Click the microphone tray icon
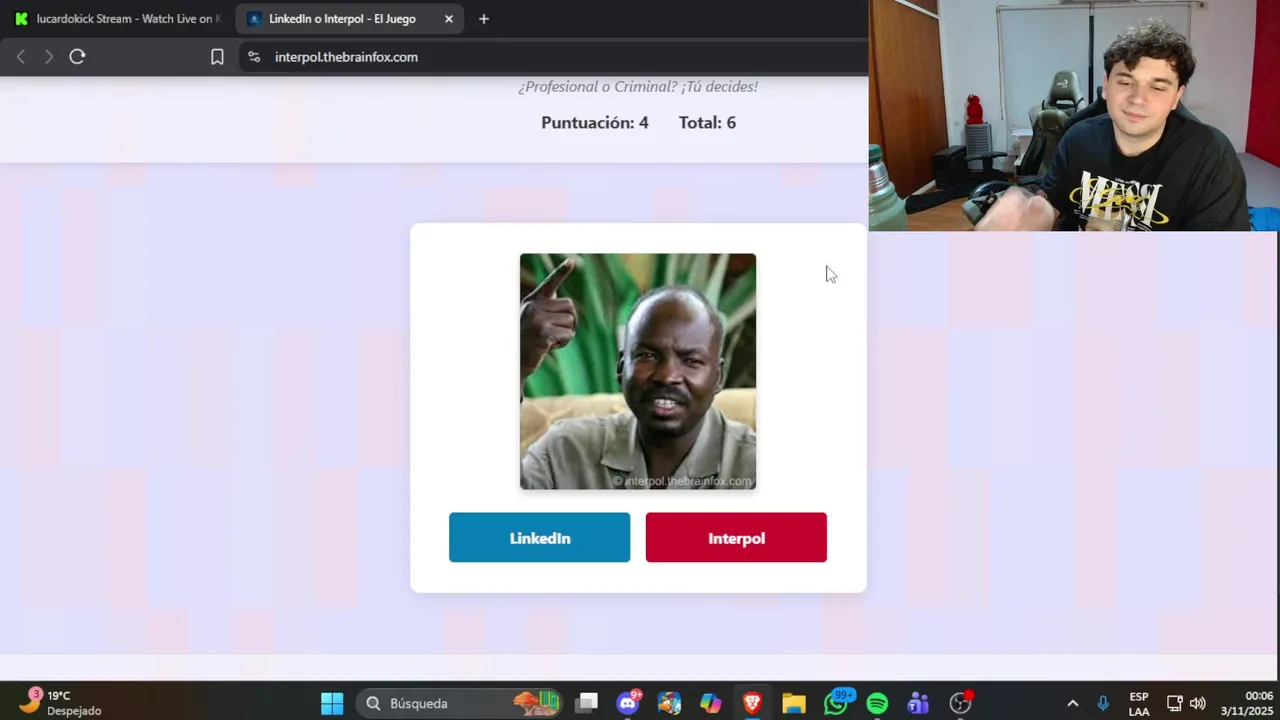Image resolution: width=1280 pixels, height=720 pixels. (1103, 703)
